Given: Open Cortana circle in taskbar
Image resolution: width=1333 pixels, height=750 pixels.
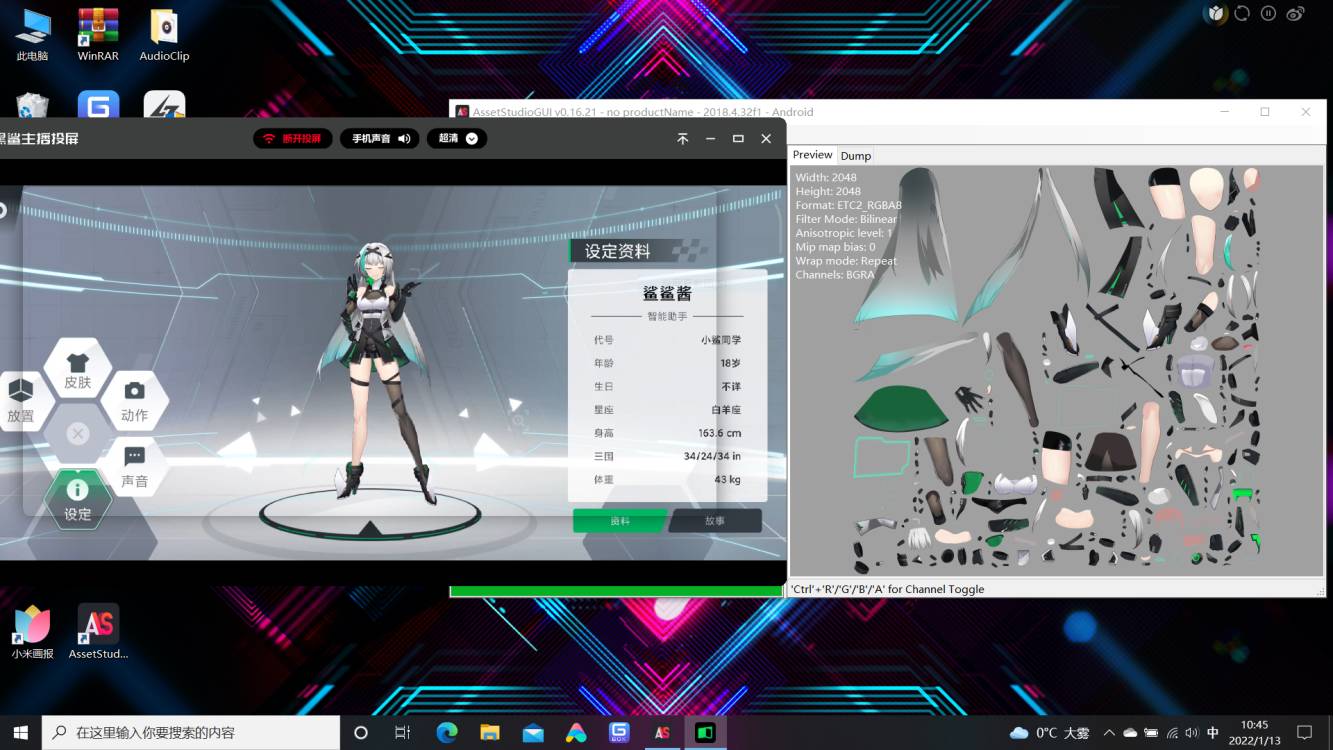Looking at the screenshot, I should click(361, 732).
